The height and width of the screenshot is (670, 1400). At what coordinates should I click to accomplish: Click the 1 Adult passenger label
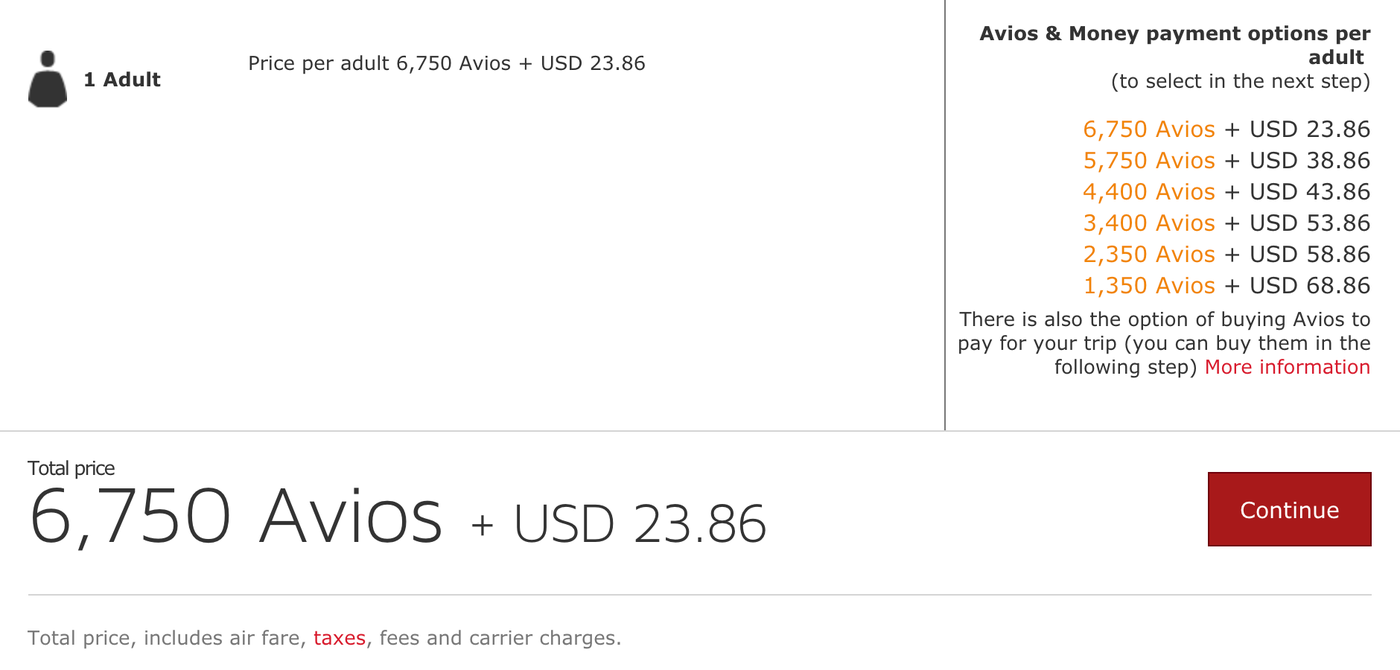pyautogui.click(x=123, y=79)
